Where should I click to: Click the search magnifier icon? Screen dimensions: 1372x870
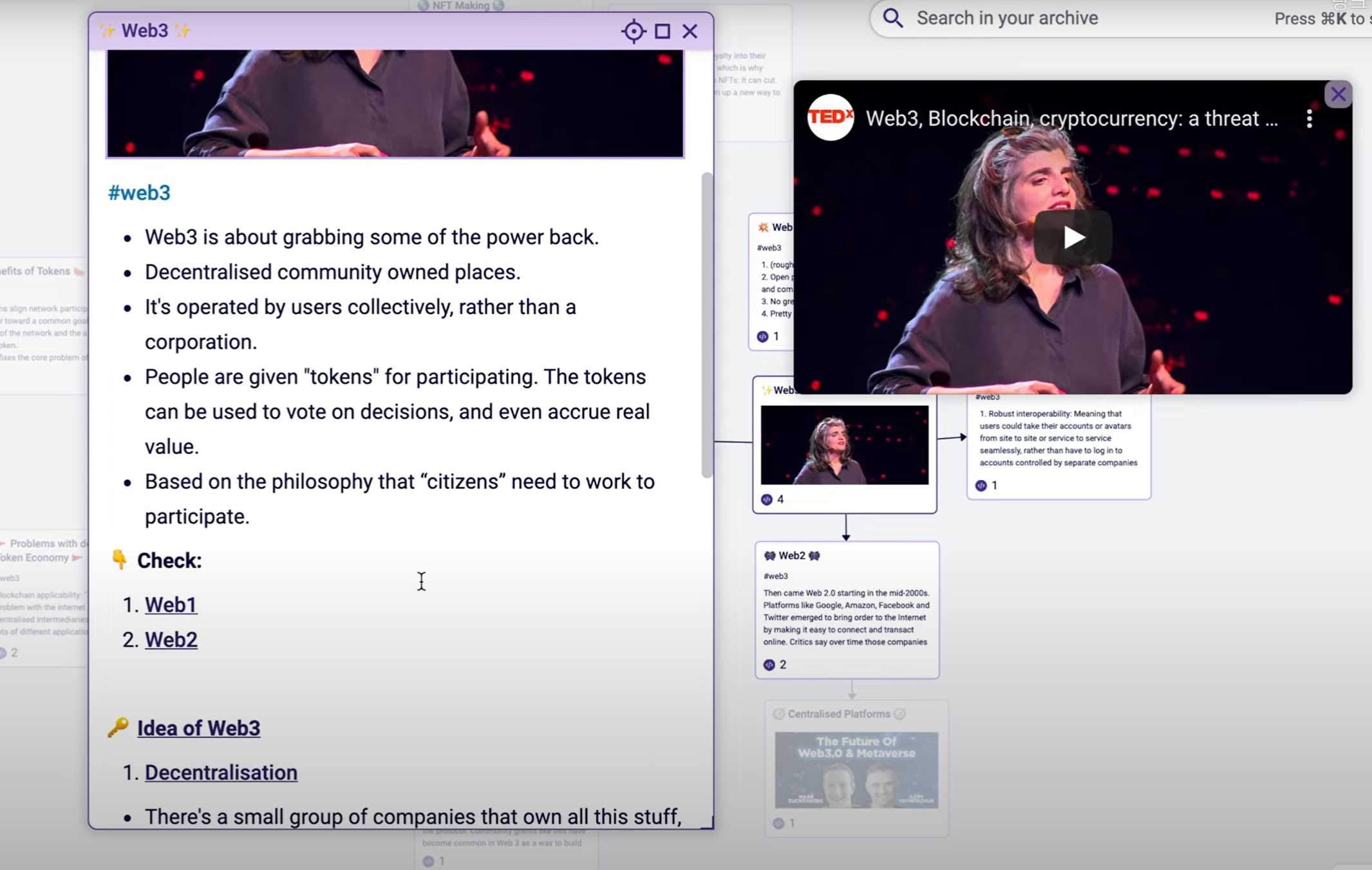coord(893,18)
